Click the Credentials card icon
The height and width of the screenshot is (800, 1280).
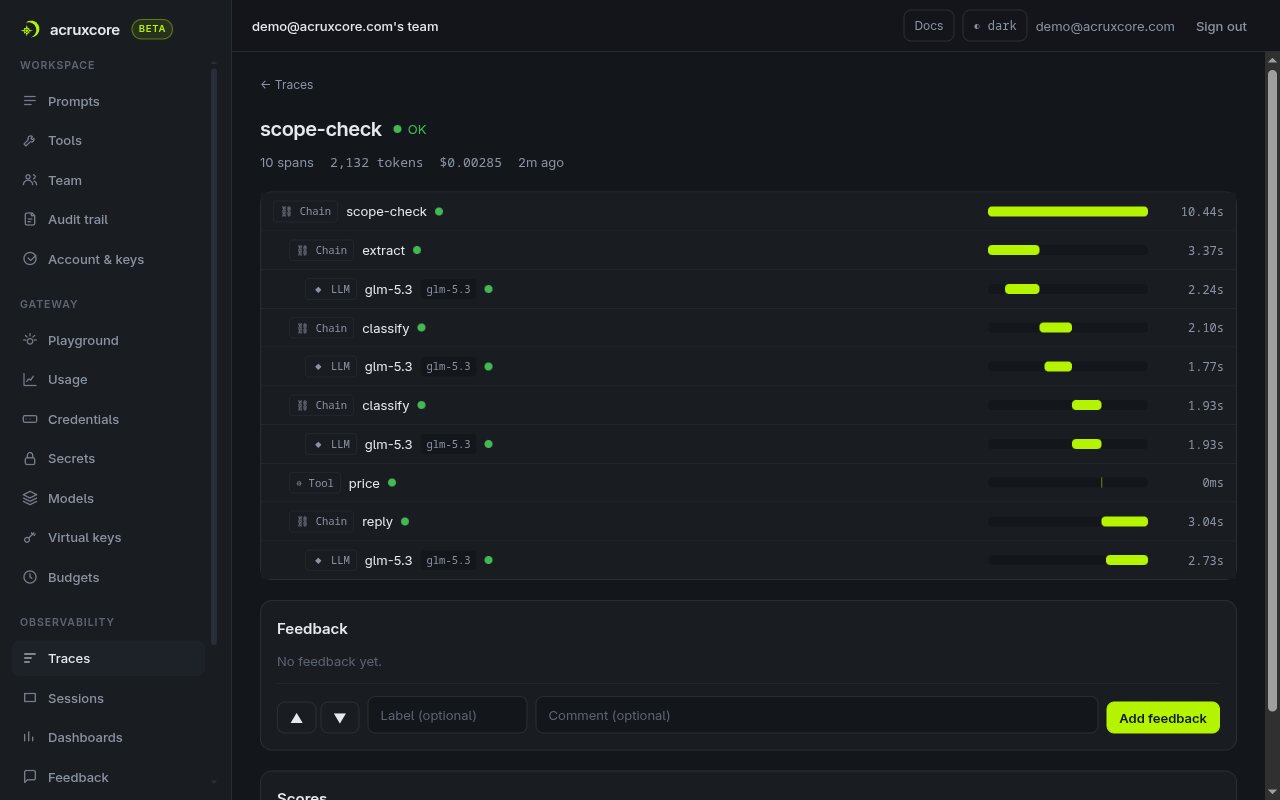pos(30,419)
